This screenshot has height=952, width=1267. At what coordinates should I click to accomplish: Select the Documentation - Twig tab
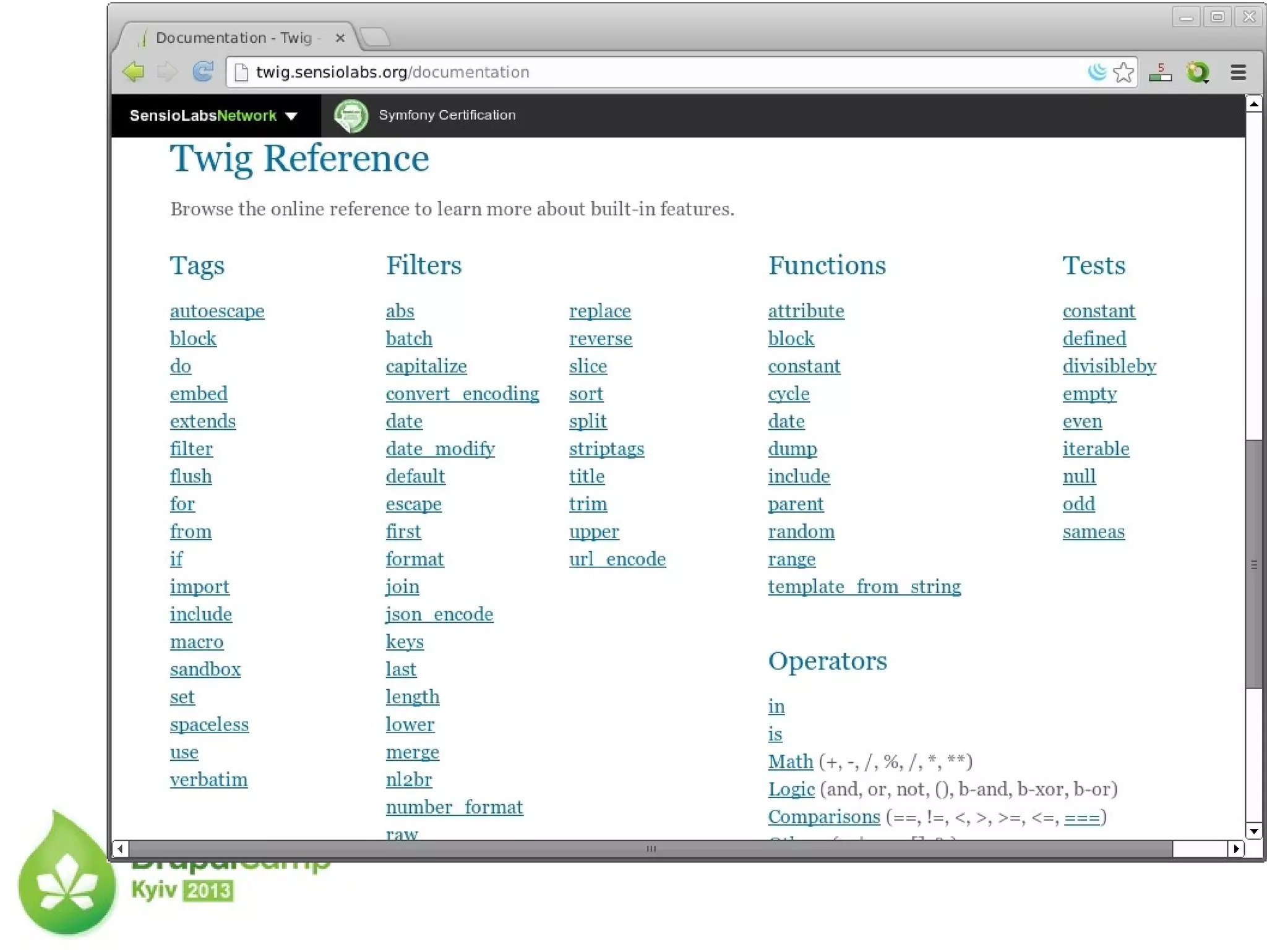(x=235, y=37)
